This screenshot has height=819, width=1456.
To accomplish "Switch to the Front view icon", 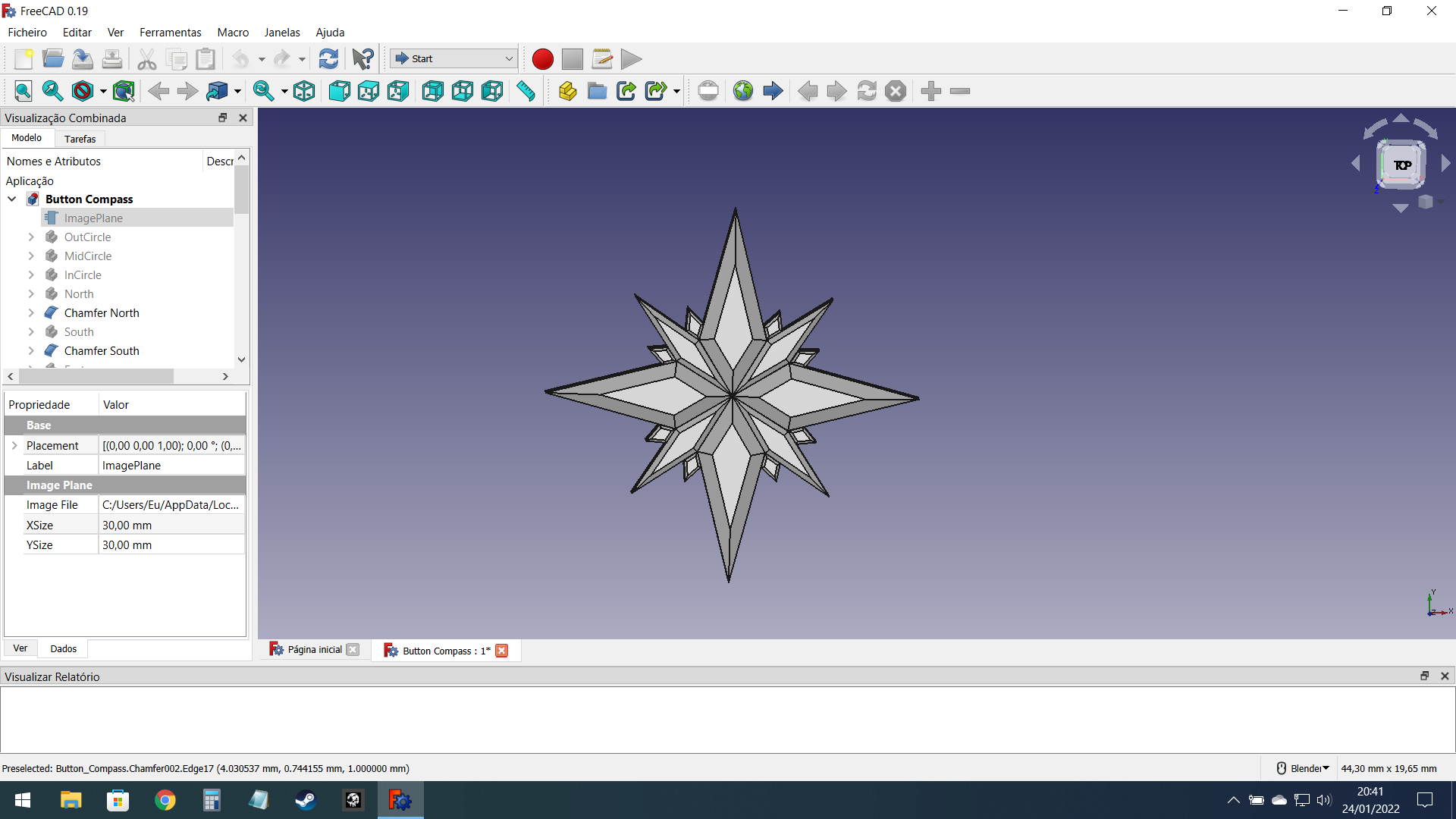I will pos(339,91).
